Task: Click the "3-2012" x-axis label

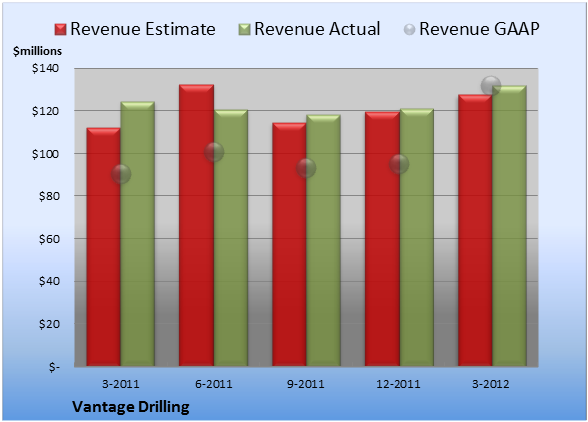Action: [x=490, y=384]
